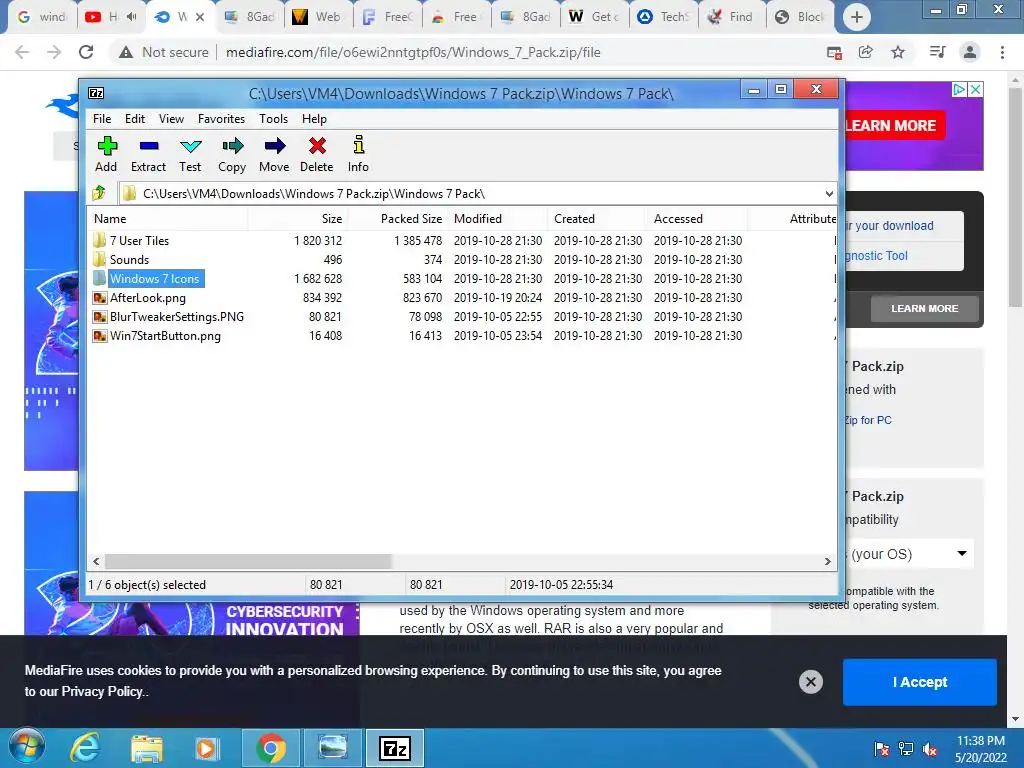Switch to the Find tab

731,17
